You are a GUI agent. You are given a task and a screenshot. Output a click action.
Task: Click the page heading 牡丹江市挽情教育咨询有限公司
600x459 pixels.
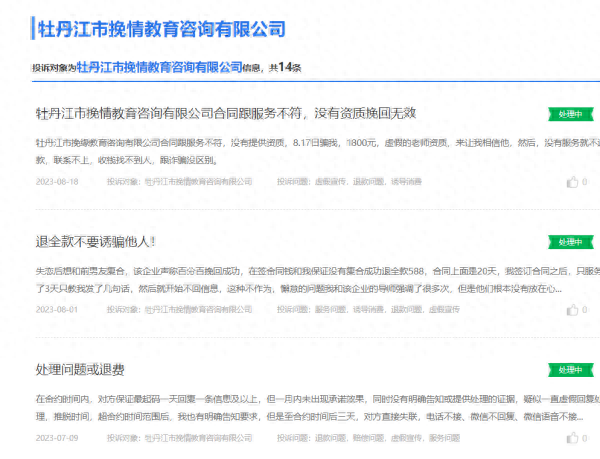coord(161,29)
